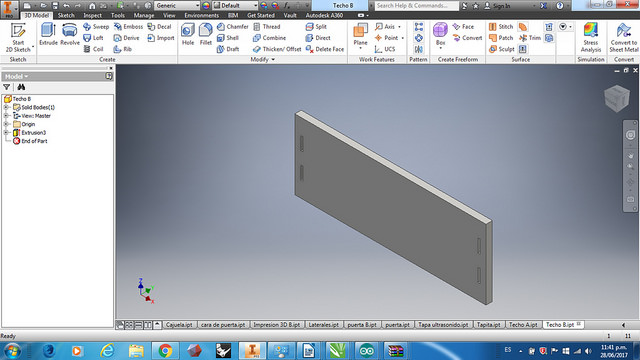Click the Decal tool
Image resolution: width=640 pixels, height=360 pixels.
click(159, 27)
